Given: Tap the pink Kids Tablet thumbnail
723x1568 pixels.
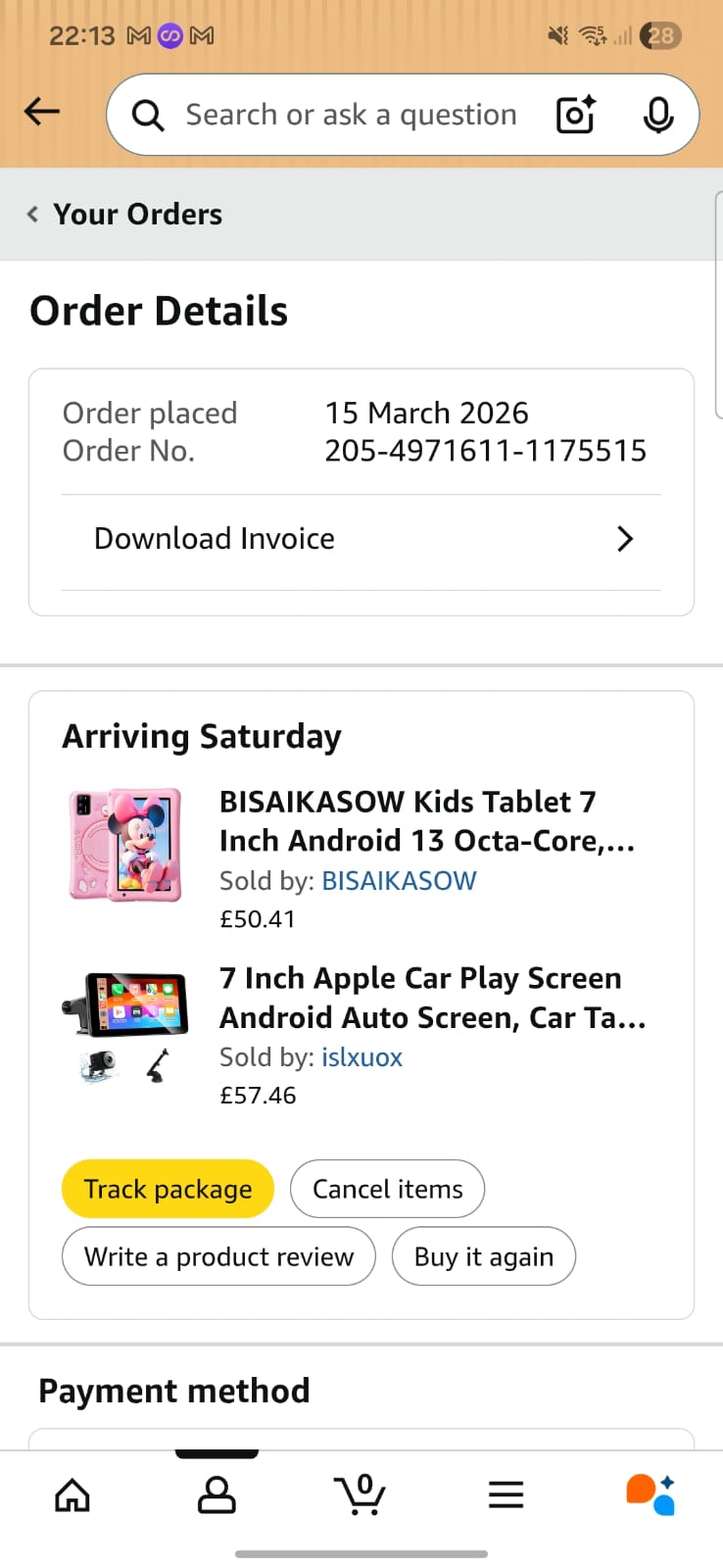Looking at the screenshot, I should click(124, 844).
